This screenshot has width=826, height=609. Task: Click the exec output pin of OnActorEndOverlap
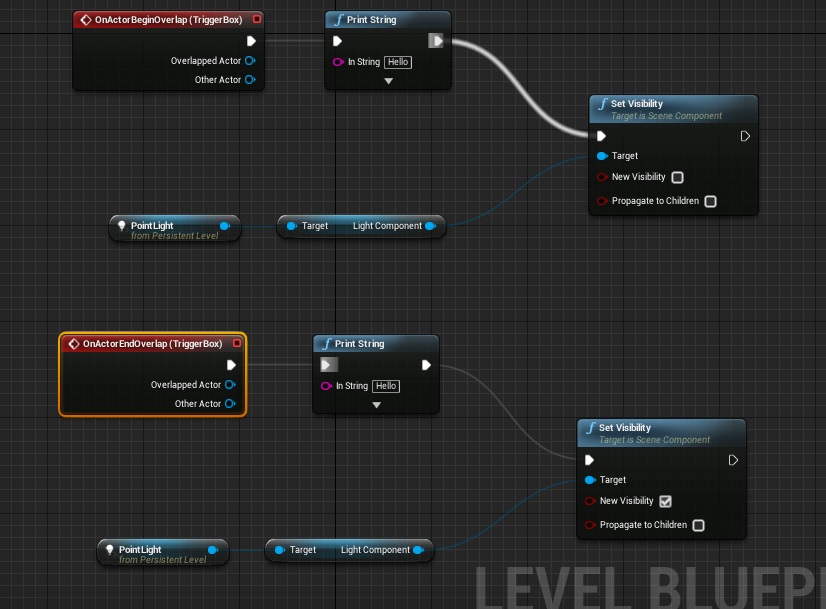[231, 365]
